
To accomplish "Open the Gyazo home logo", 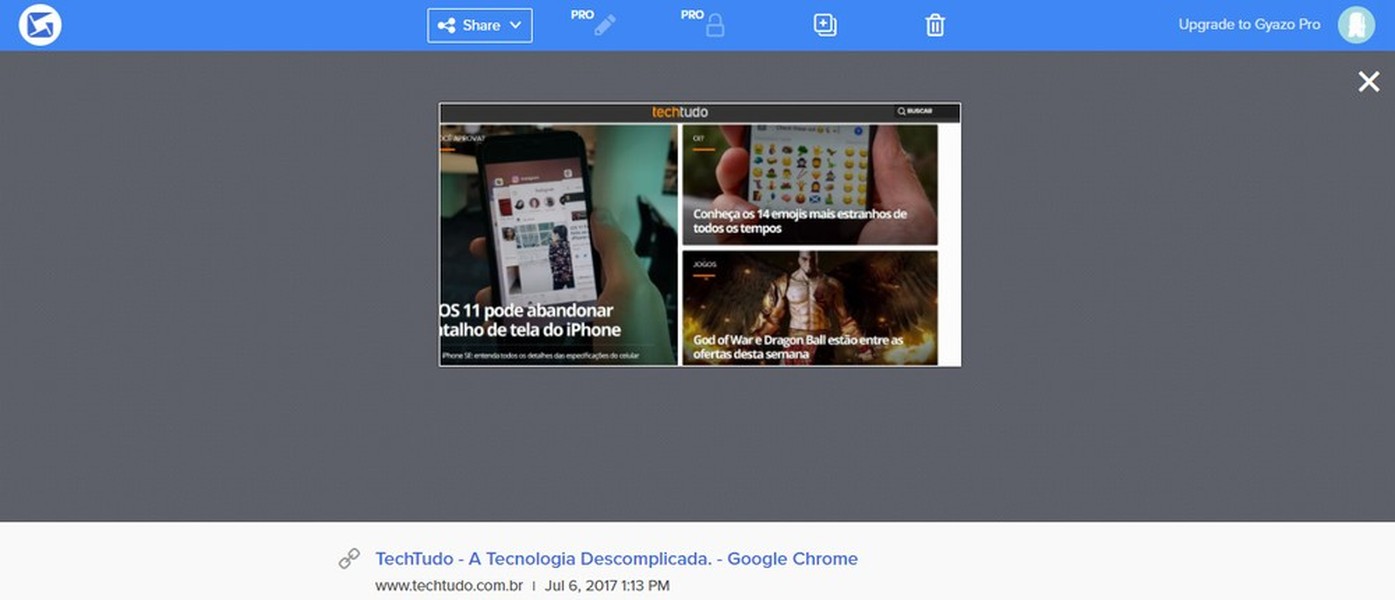I will click(x=40, y=25).
